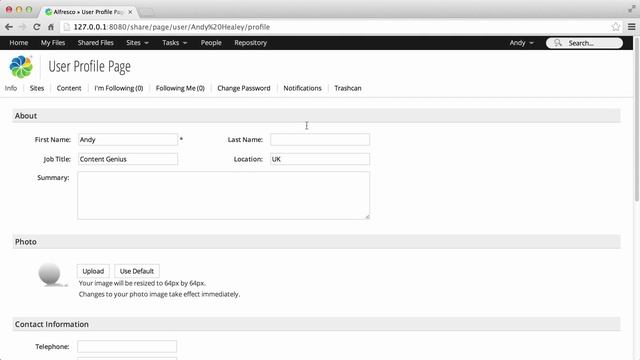Screen dimensions: 640x360
Task: Open My Files
Action: tap(53, 43)
